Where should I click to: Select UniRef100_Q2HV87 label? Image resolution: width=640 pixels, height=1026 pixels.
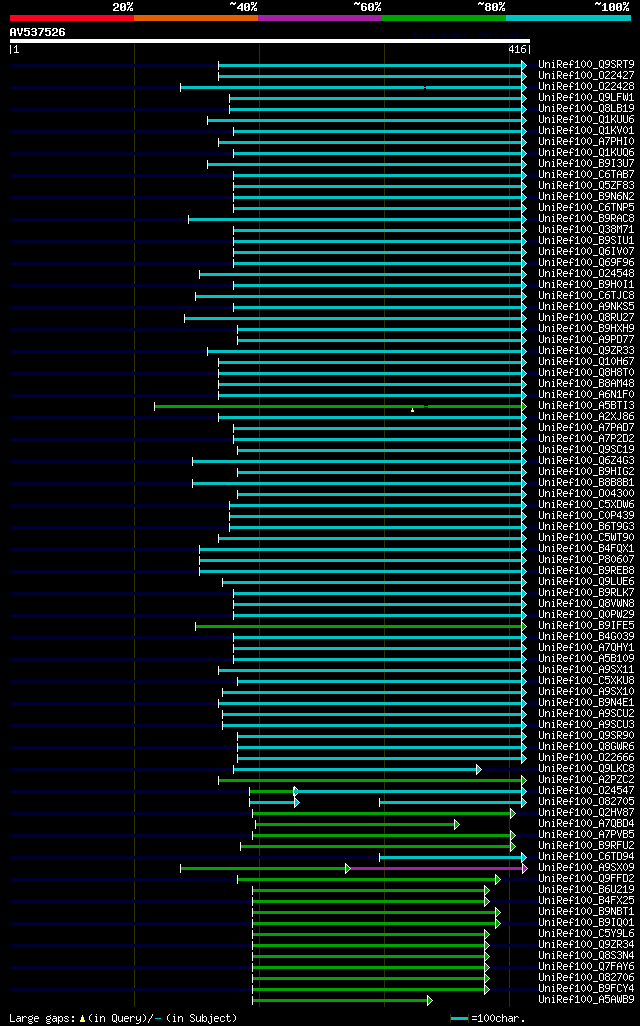coord(586,813)
